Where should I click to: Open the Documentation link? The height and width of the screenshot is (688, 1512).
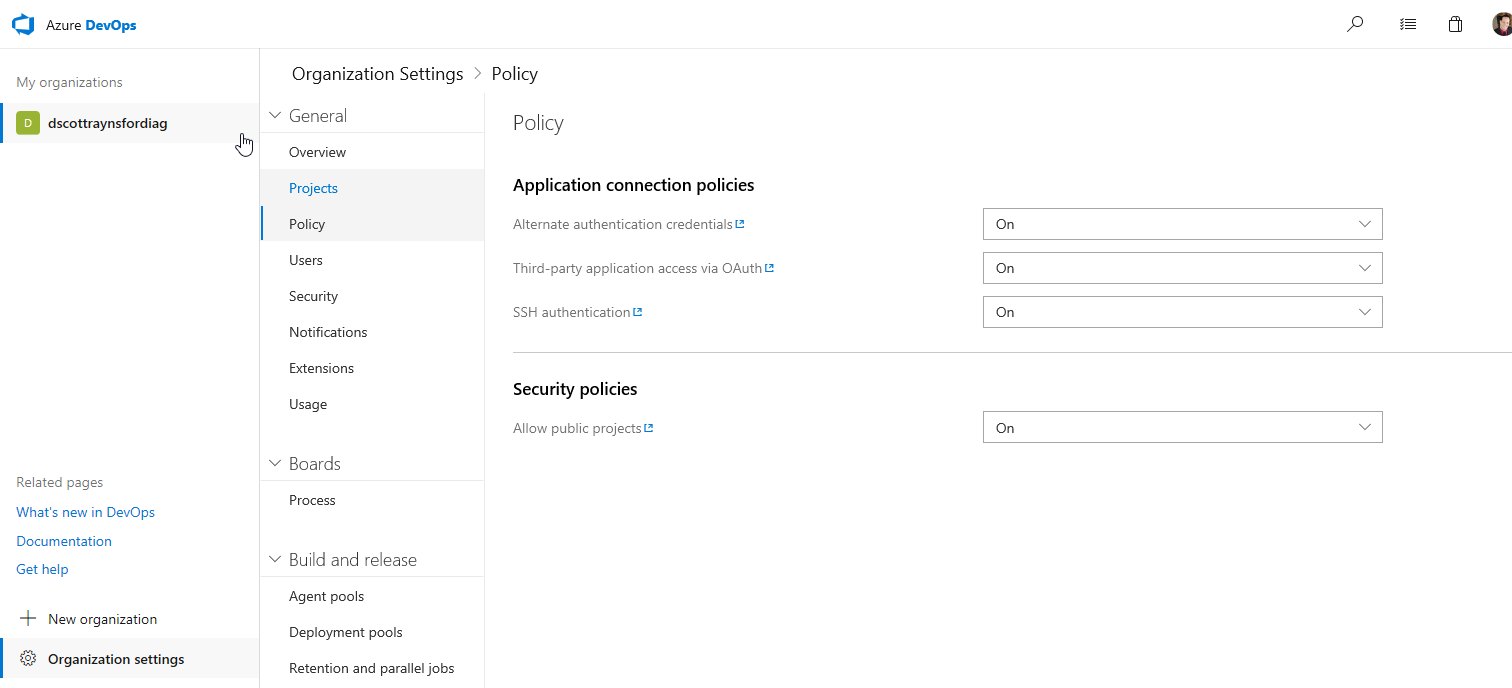coord(64,541)
